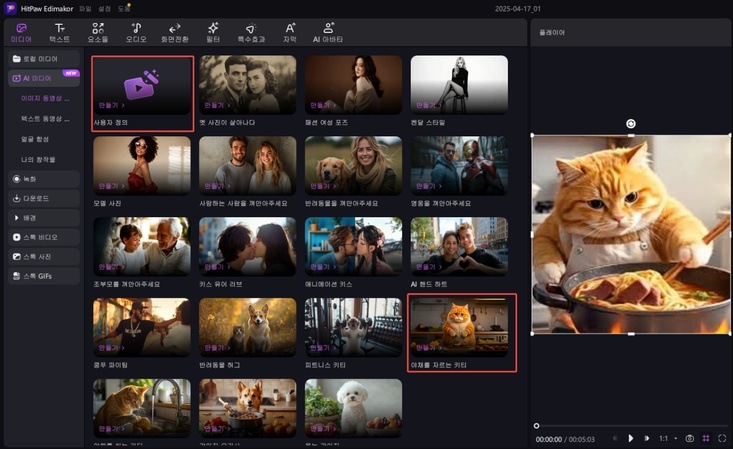Toggle fullscreen in the player panel

point(722,438)
